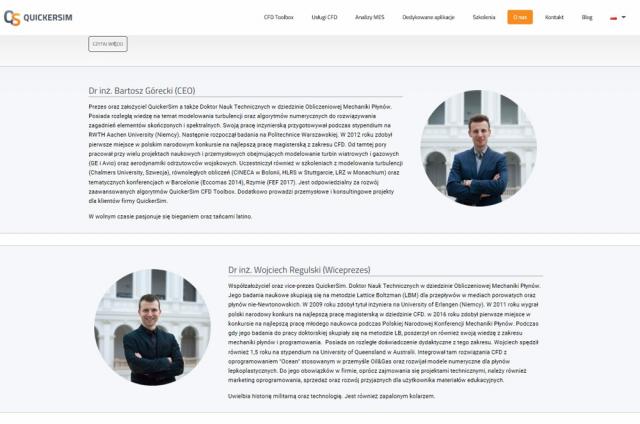This screenshot has width=640, height=424.
Task: Click the Polish flag language icon
Action: coord(613,18)
